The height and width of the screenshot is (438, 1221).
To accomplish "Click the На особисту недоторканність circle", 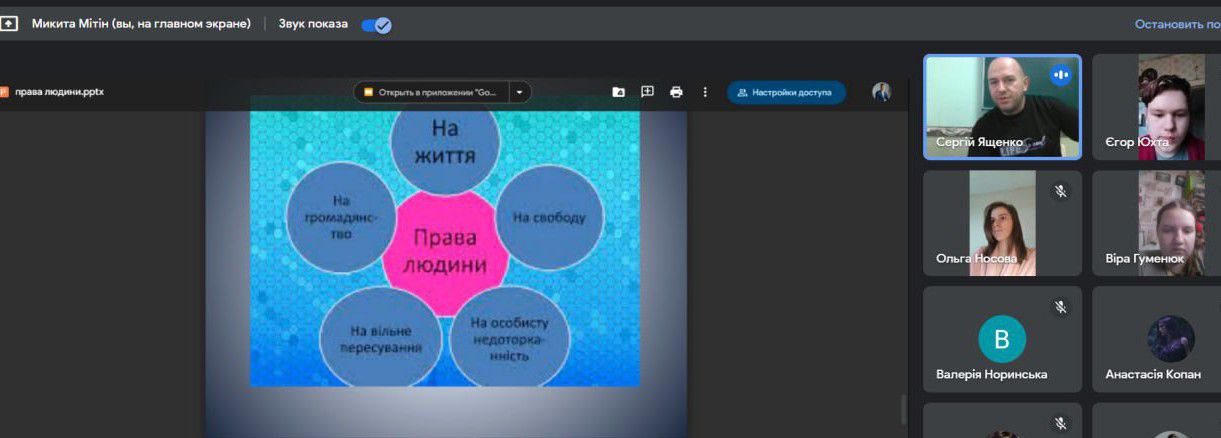I will point(509,338).
